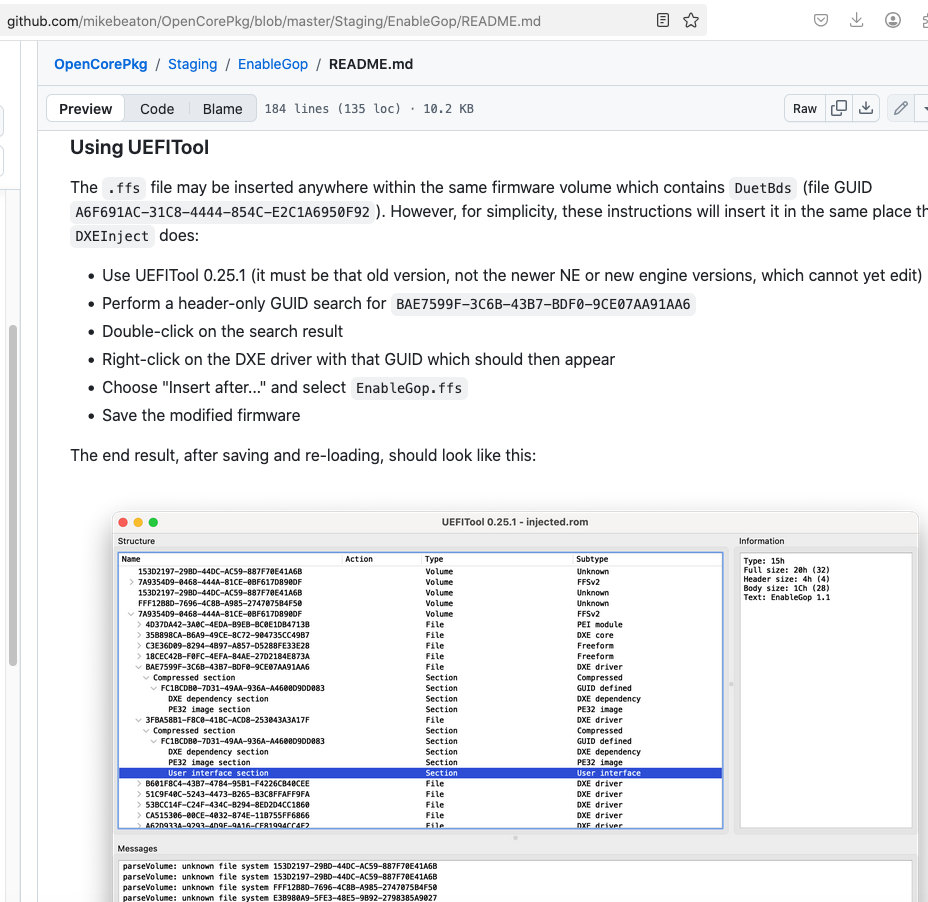This screenshot has height=902, width=928.
Task: Open the EnableGop breadcrumb link
Action: (273, 64)
